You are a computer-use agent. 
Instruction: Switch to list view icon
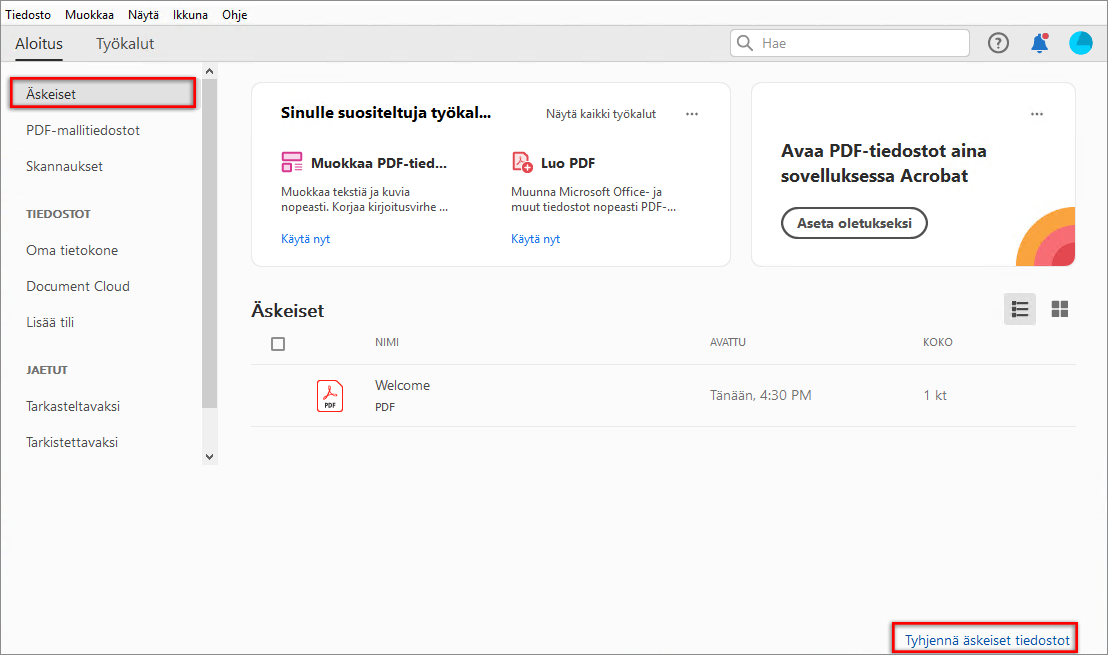1020,309
